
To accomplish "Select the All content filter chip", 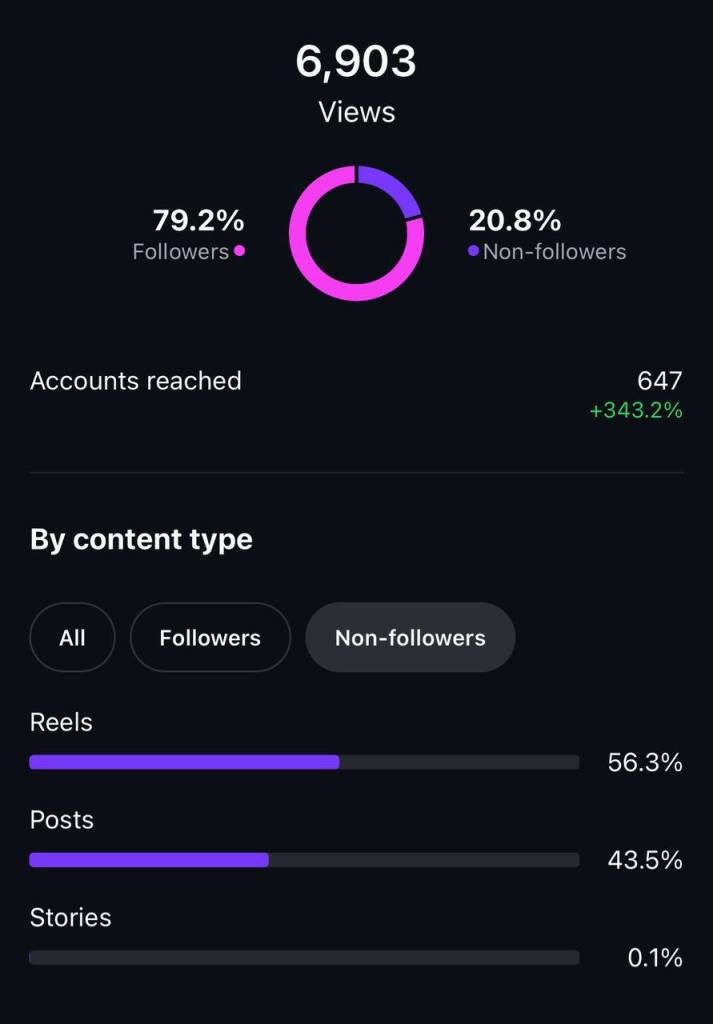I will click(72, 637).
